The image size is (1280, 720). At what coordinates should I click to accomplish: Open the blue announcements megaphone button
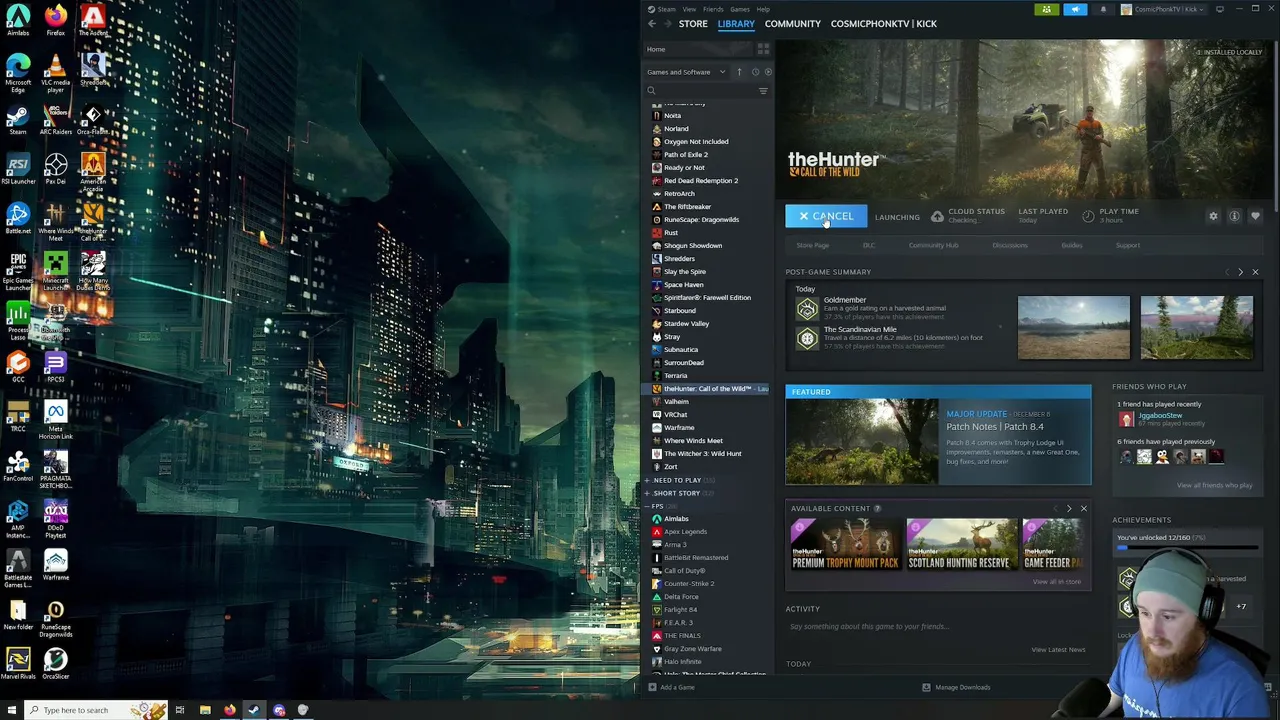coord(1075,9)
